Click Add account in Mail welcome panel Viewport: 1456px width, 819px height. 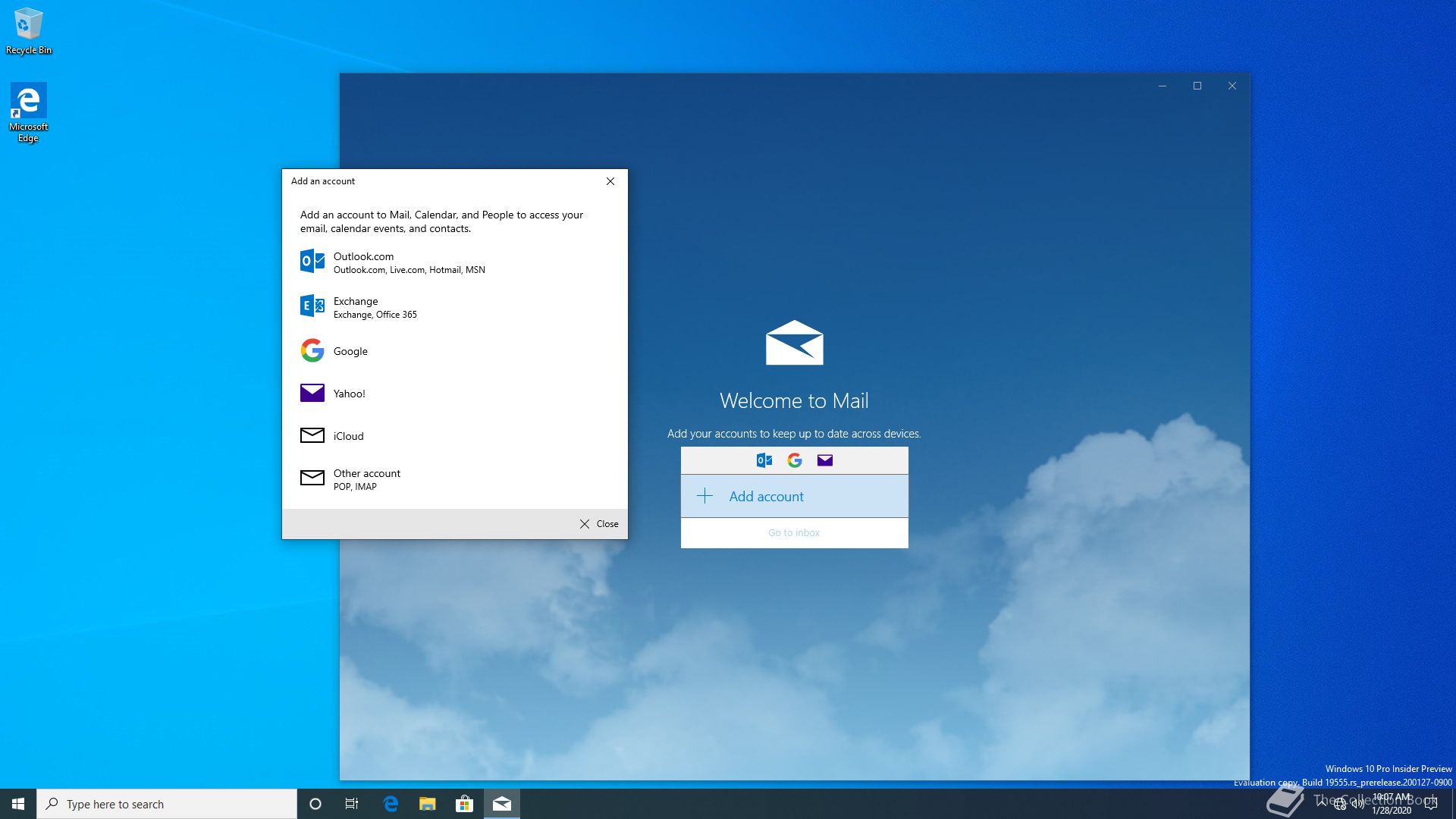pos(794,496)
